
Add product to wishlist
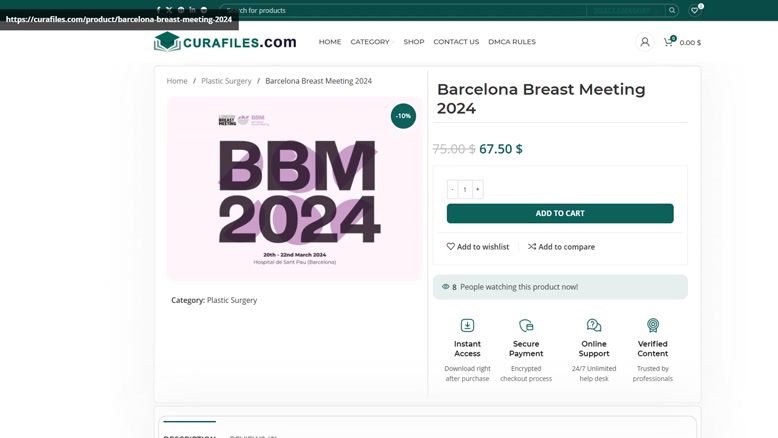point(478,247)
